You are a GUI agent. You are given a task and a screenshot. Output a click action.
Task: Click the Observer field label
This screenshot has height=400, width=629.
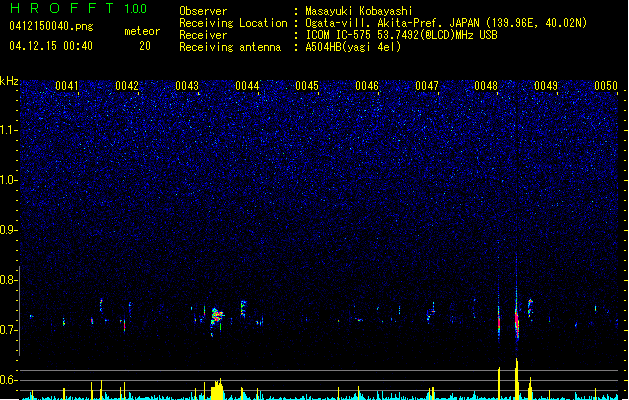pyautogui.click(x=203, y=11)
